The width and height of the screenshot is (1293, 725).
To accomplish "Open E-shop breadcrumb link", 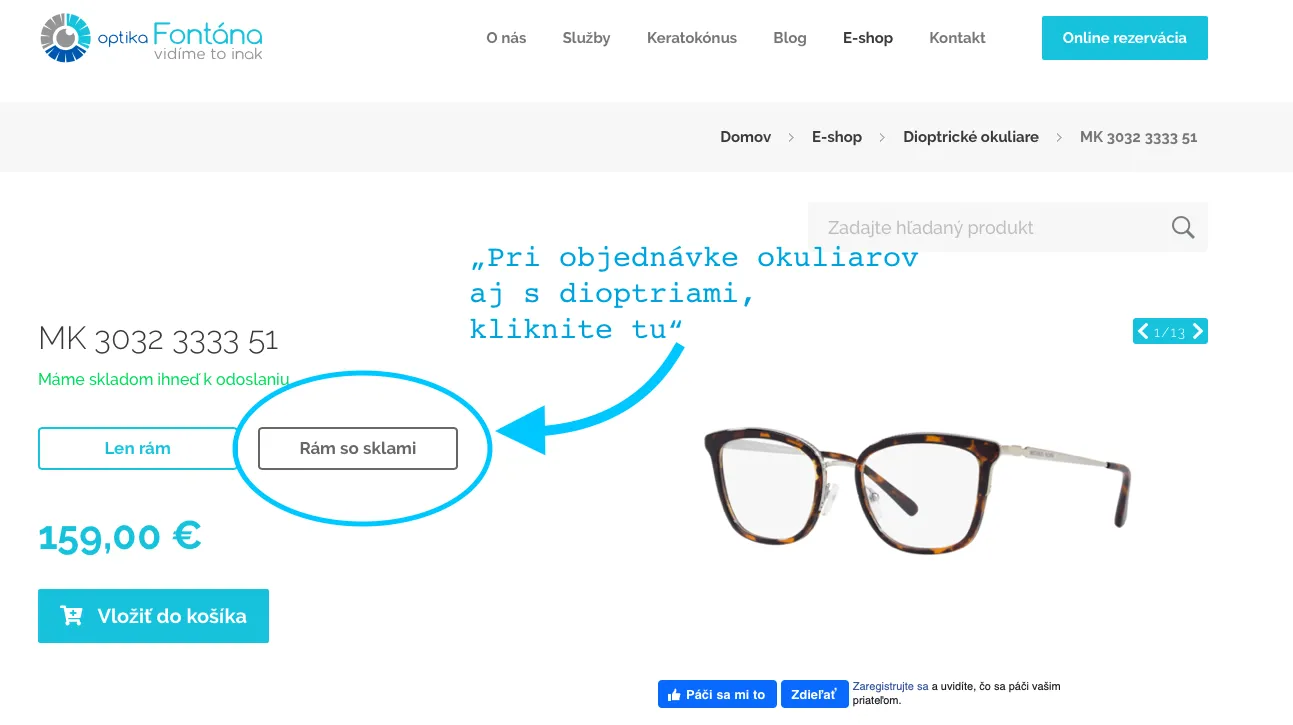I will tap(837, 137).
